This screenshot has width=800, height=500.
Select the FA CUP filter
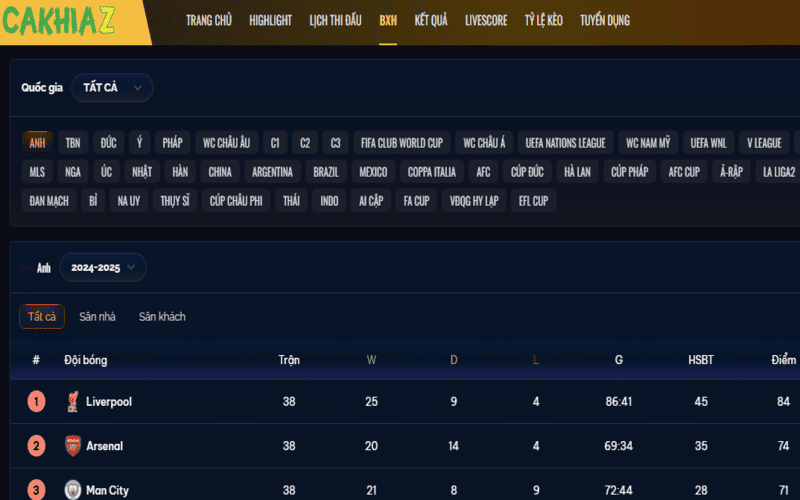tap(416, 201)
